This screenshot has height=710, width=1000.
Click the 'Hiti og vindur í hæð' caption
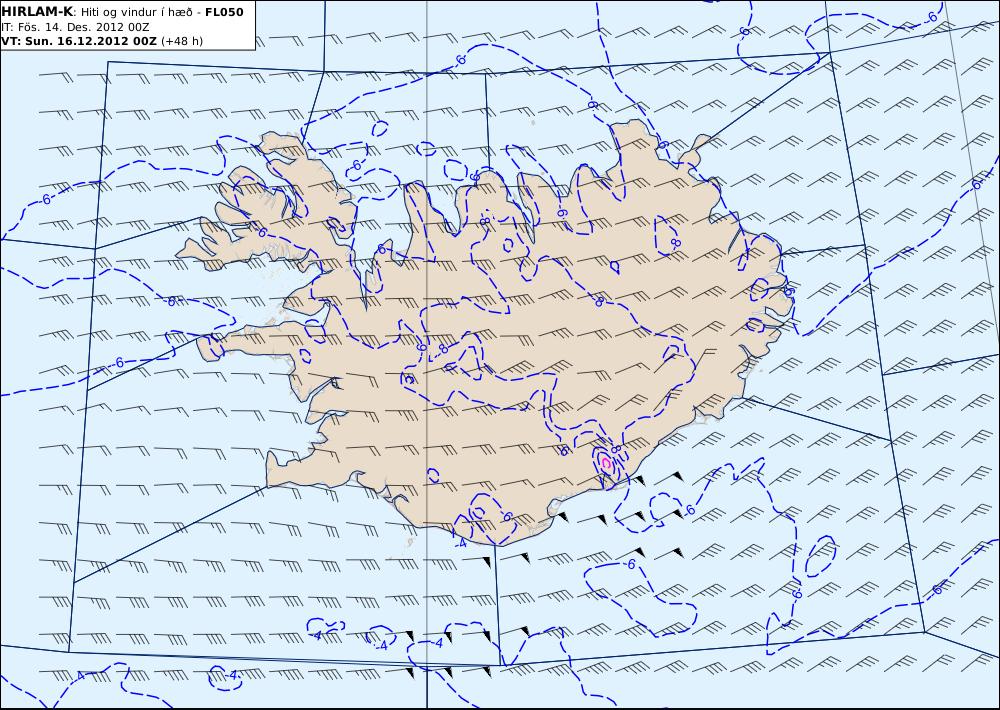135,13
